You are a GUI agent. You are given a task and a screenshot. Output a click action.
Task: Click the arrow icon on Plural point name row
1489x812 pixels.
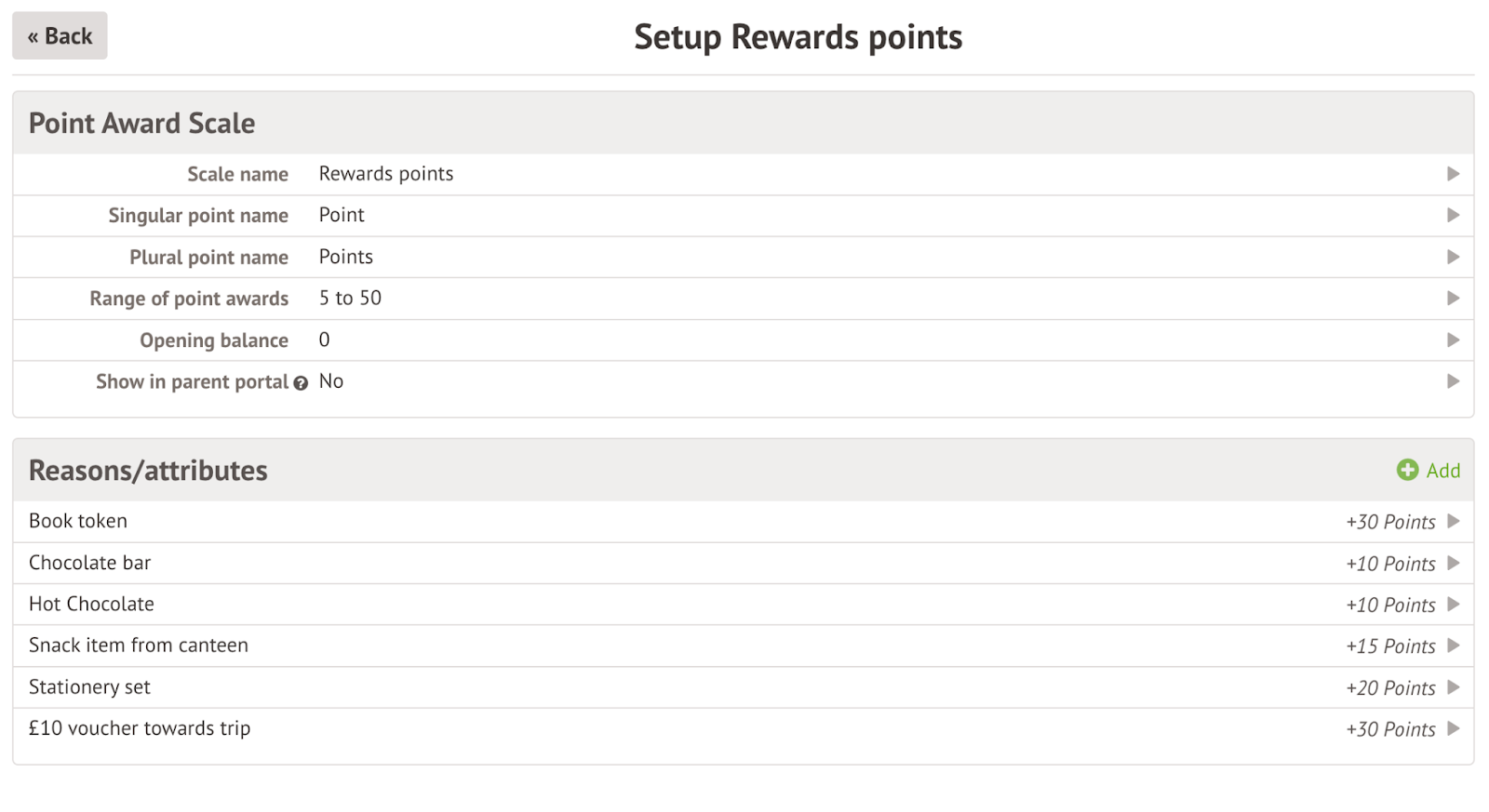(1453, 257)
